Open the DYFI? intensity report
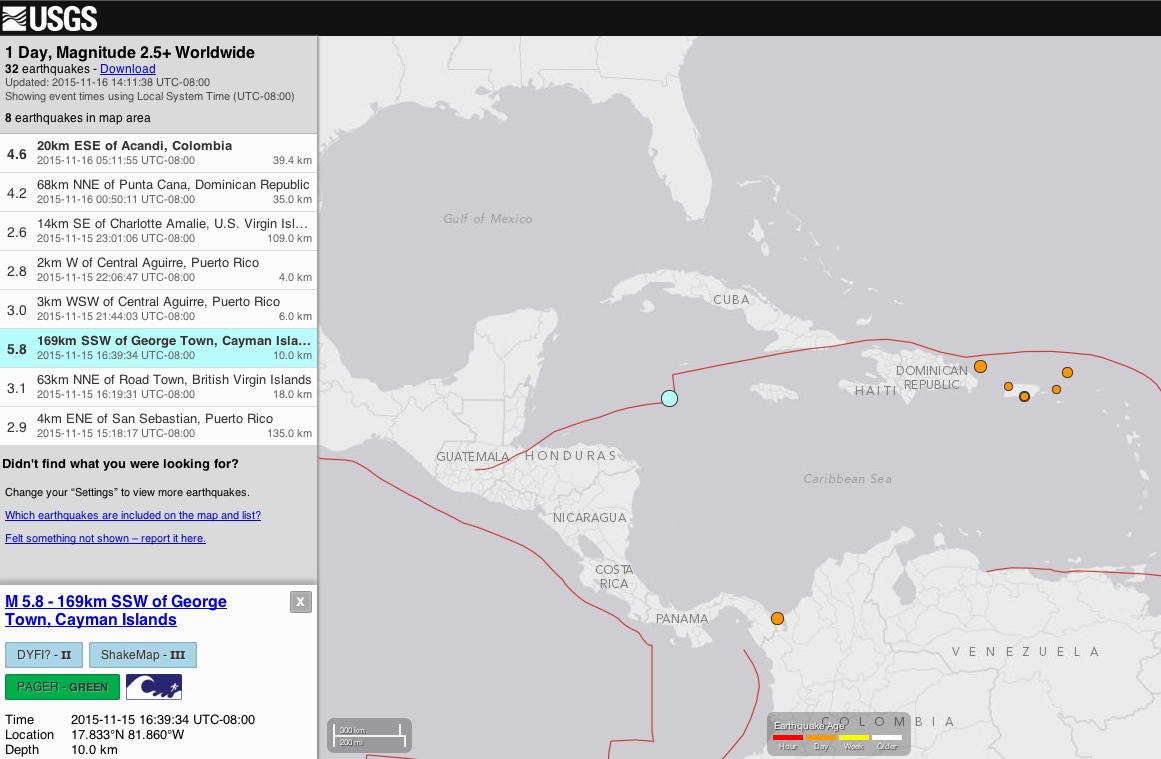 tap(44, 655)
